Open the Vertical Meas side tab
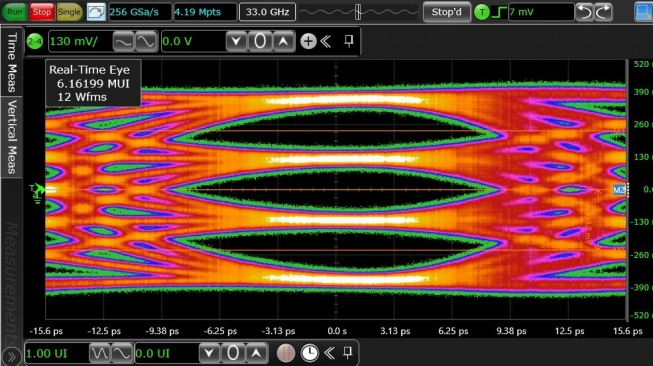The image size is (653, 366). 12,137
